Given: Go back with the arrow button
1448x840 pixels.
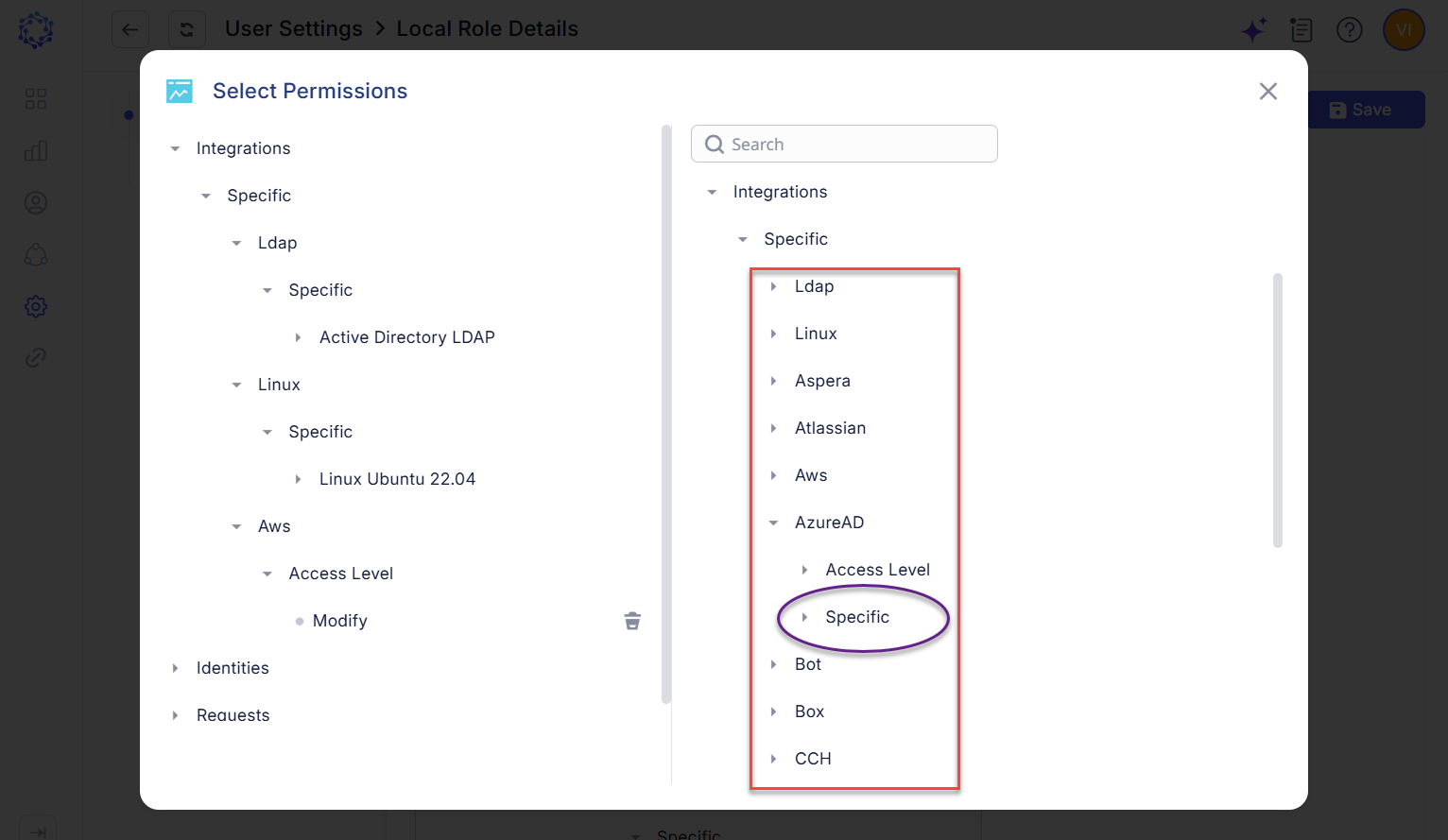Looking at the screenshot, I should (x=130, y=29).
